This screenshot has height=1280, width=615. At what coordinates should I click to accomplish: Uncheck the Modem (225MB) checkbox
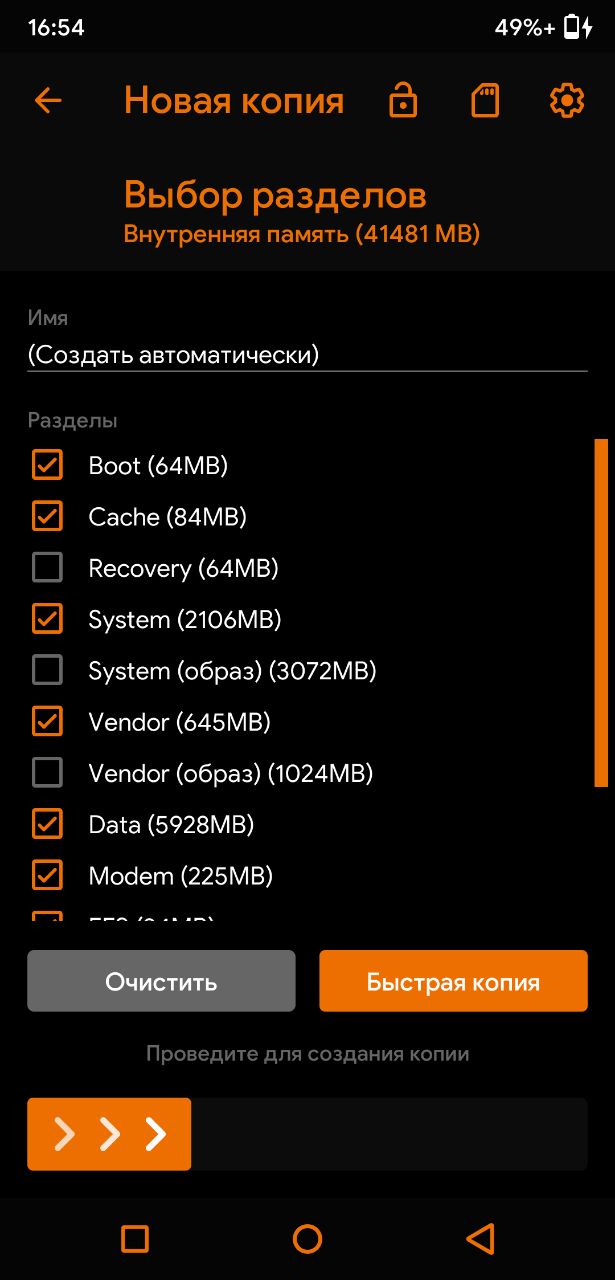[47, 876]
